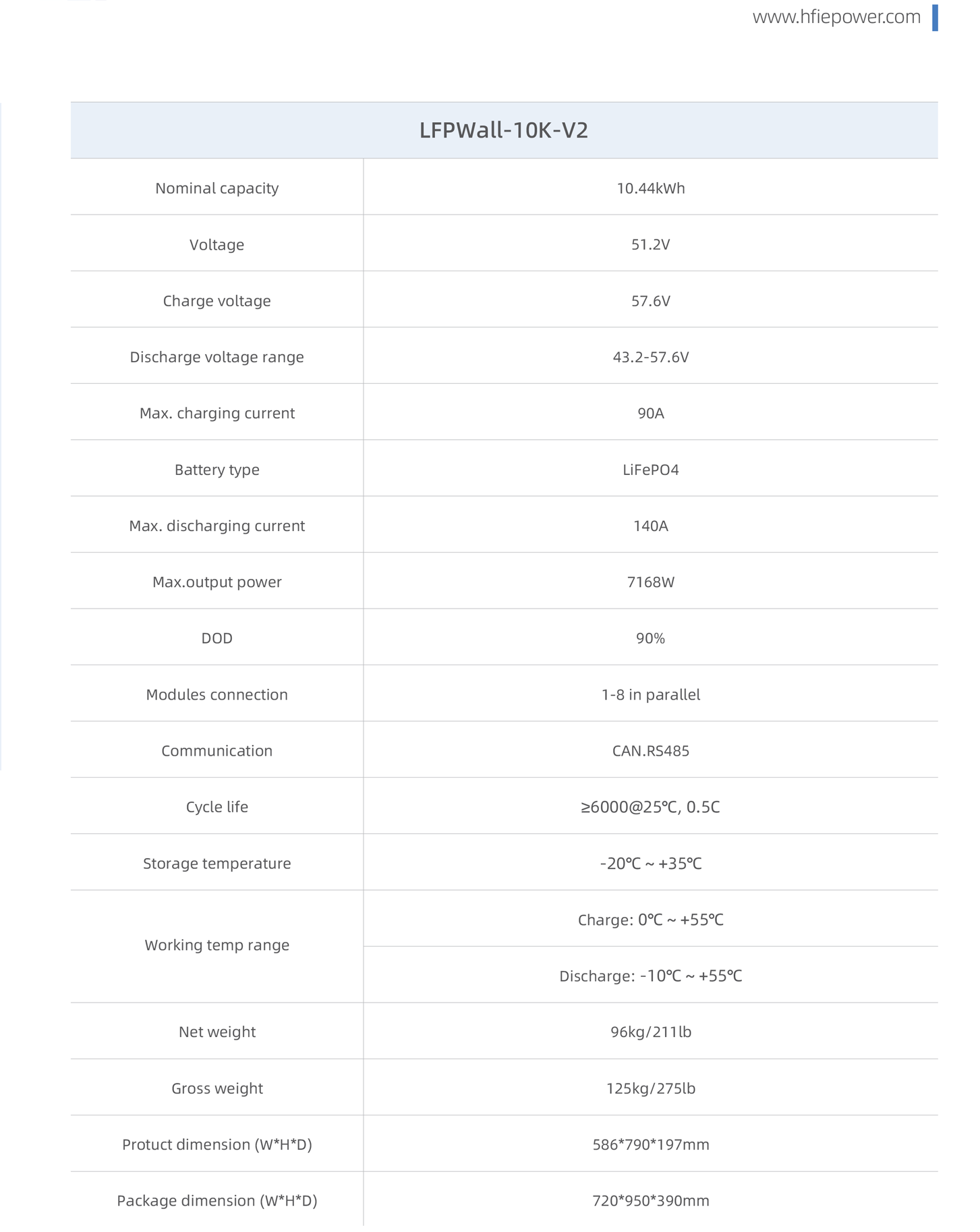The height and width of the screenshot is (1232, 980).
Task: Click the 140A discharging current value
Action: click(650, 526)
